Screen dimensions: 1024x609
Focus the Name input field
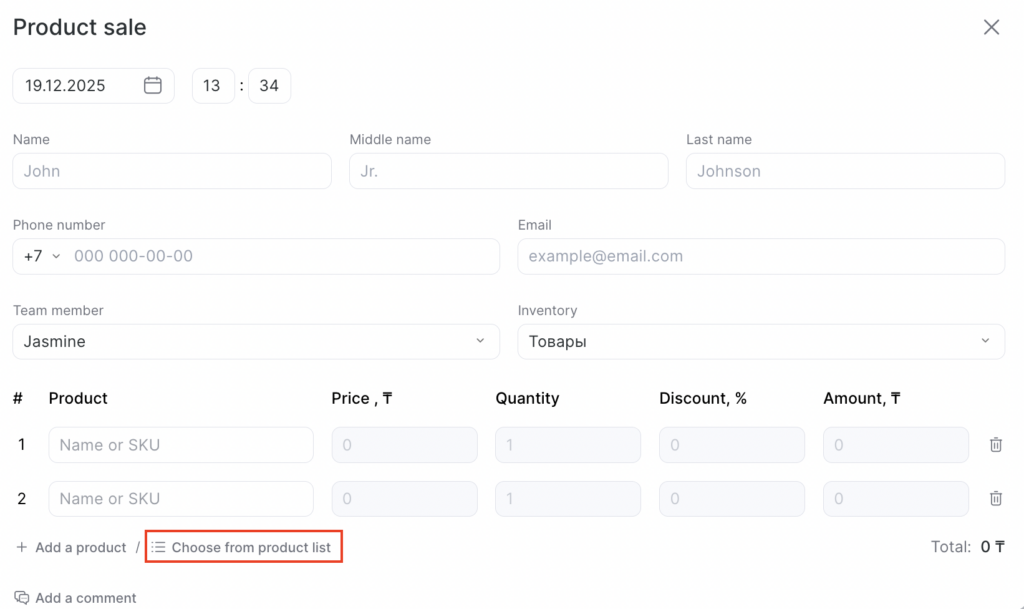click(x=172, y=171)
